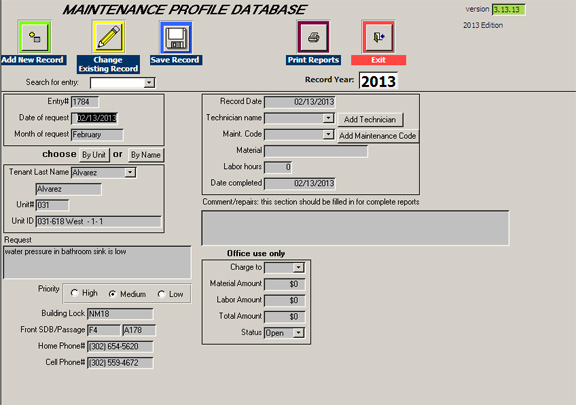This screenshot has height=405, width=576.
Task: Click the printer Print Reports icon
Action: (313, 37)
